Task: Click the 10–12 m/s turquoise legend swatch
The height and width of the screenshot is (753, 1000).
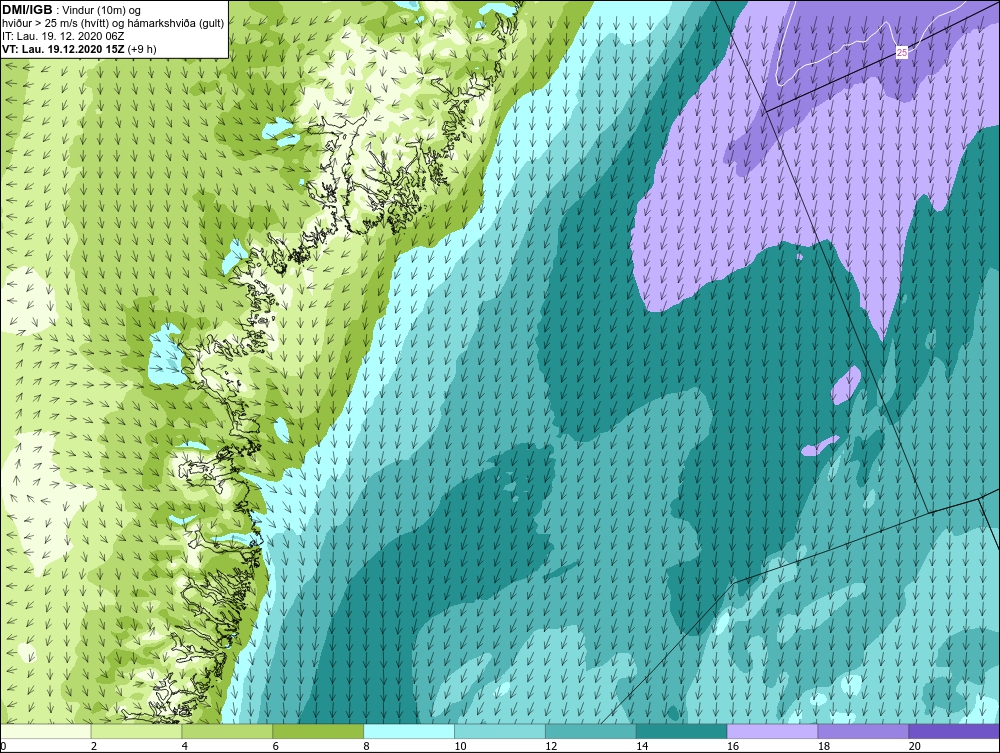Action: (x=500, y=731)
